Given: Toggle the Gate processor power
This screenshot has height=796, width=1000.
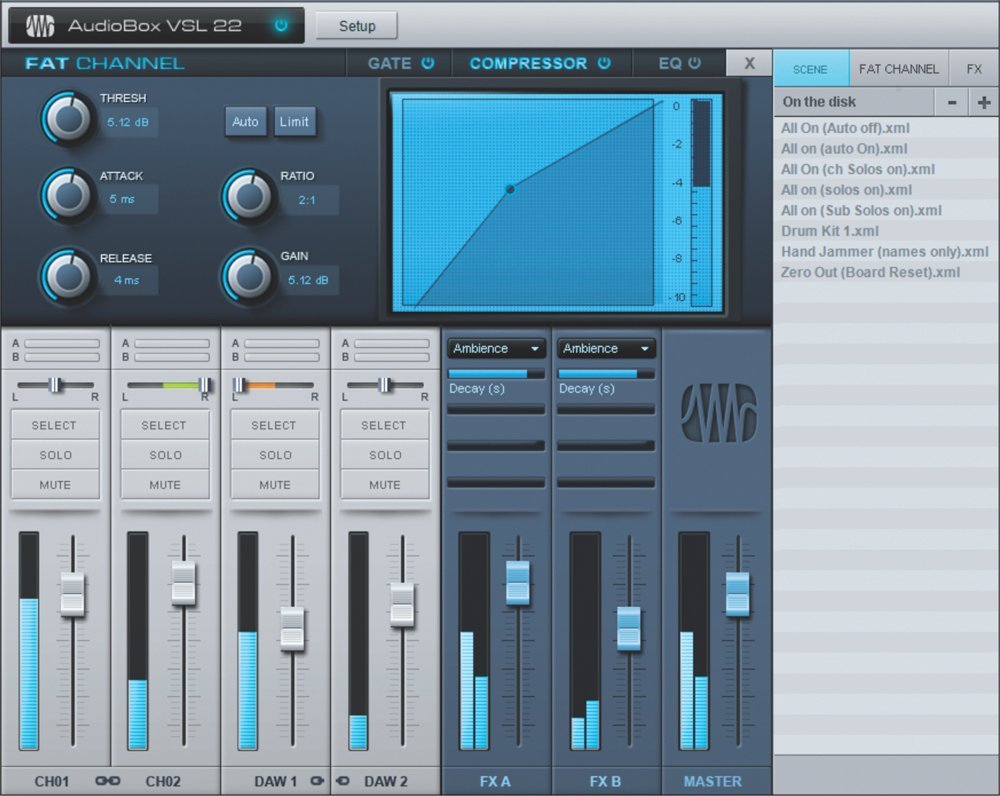Looking at the screenshot, I should click(427, 62).
